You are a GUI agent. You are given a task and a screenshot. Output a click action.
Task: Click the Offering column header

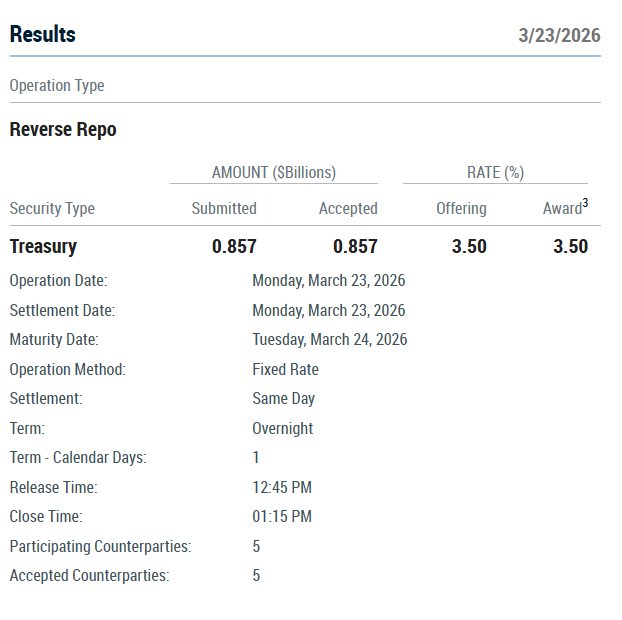click(x=461, y=209)
